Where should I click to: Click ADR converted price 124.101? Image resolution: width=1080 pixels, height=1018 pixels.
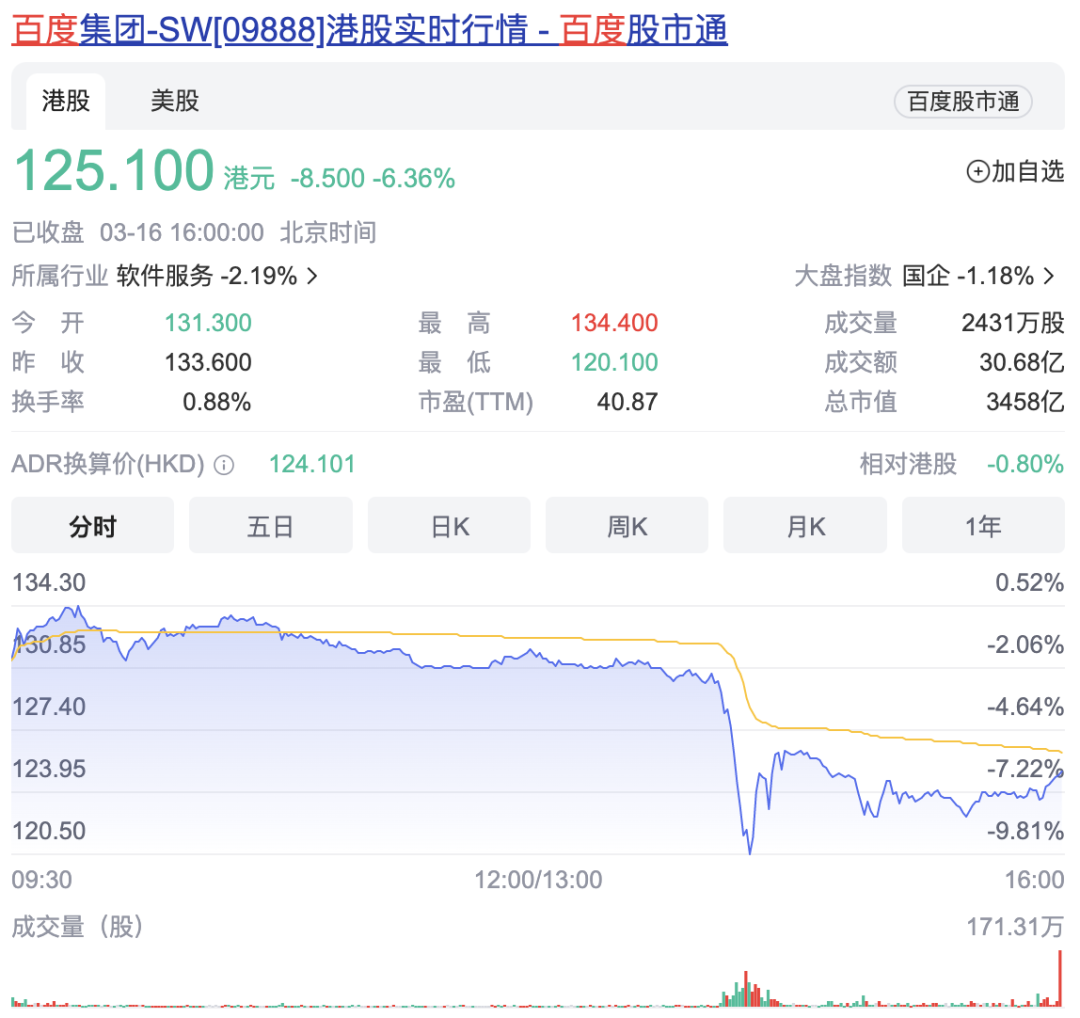point(312,464)
